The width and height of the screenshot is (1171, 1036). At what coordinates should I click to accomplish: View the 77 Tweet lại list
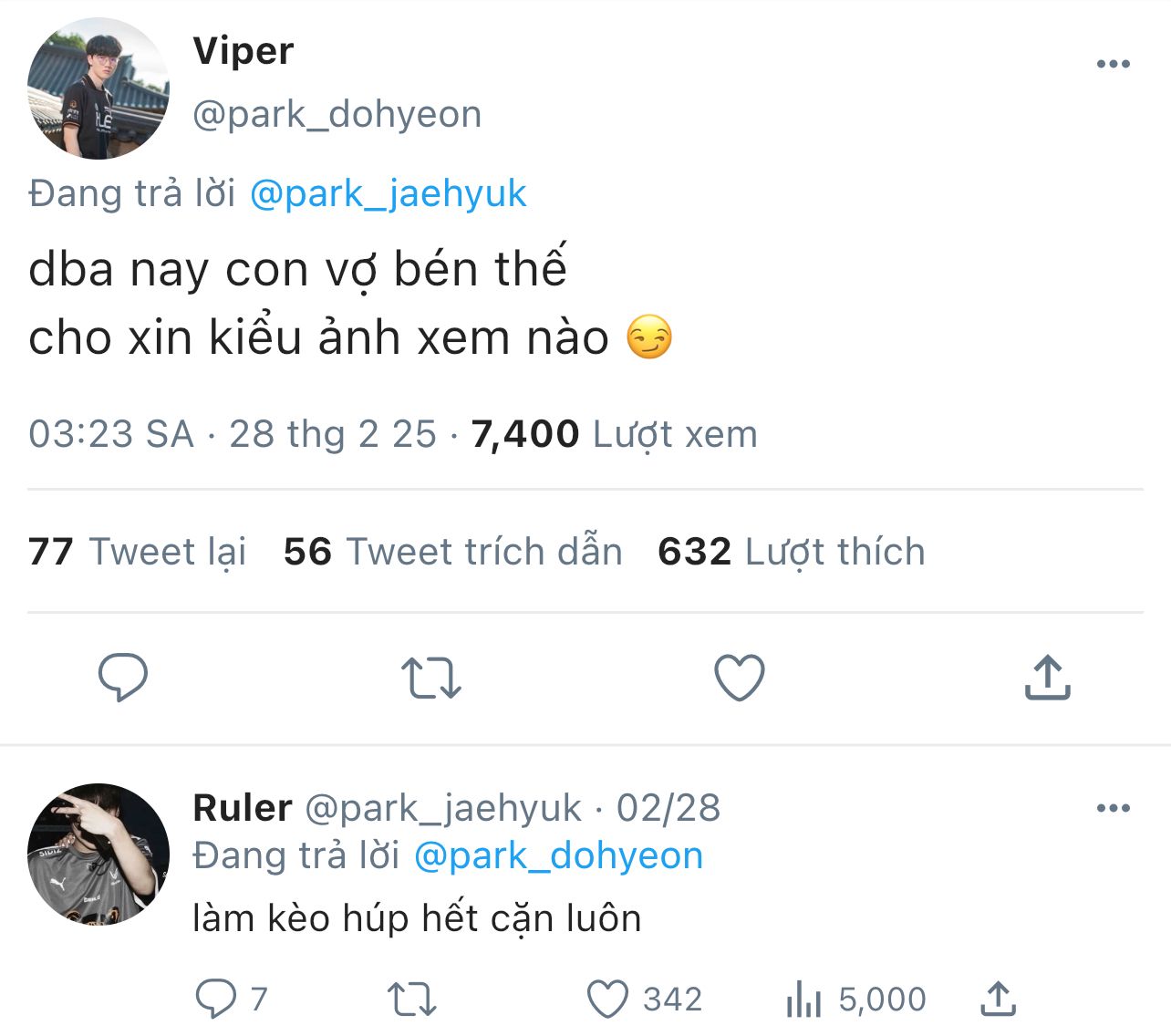[x=137, y=552]
